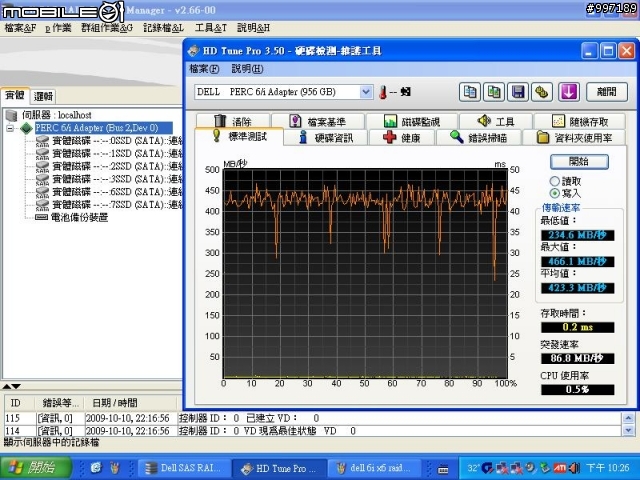Open 工具&T menu in RAID Manager

tap(211, 28)
